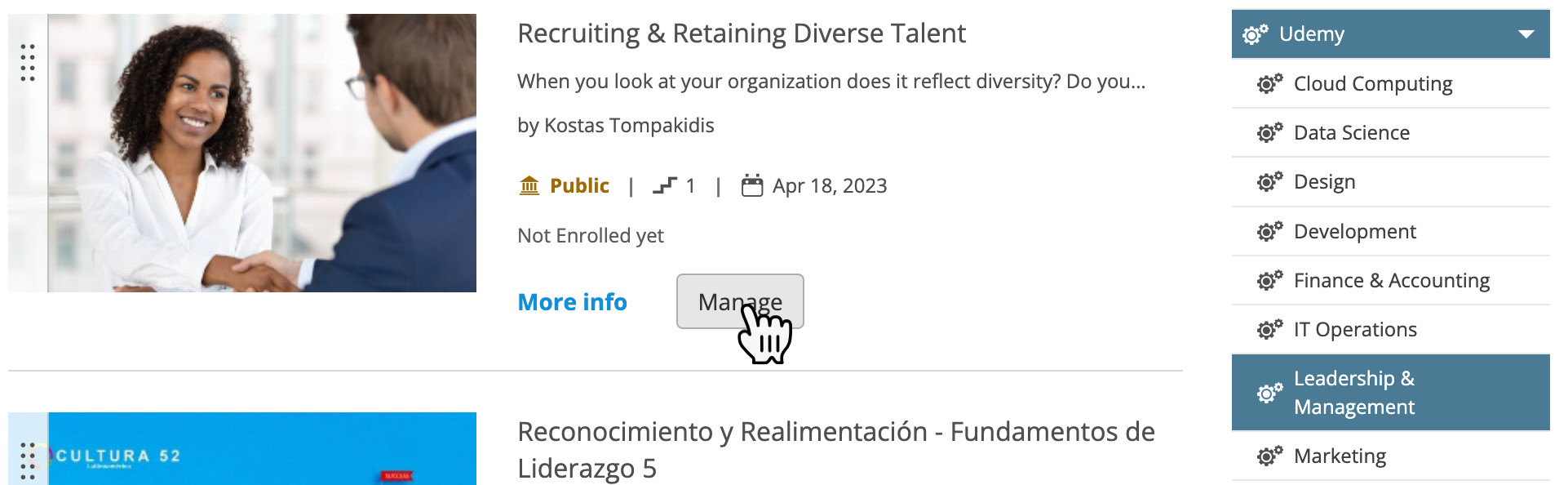The image size is (1568, 485).
Task: Open Finance & Accounting category
Action: tap(1391, 281)
